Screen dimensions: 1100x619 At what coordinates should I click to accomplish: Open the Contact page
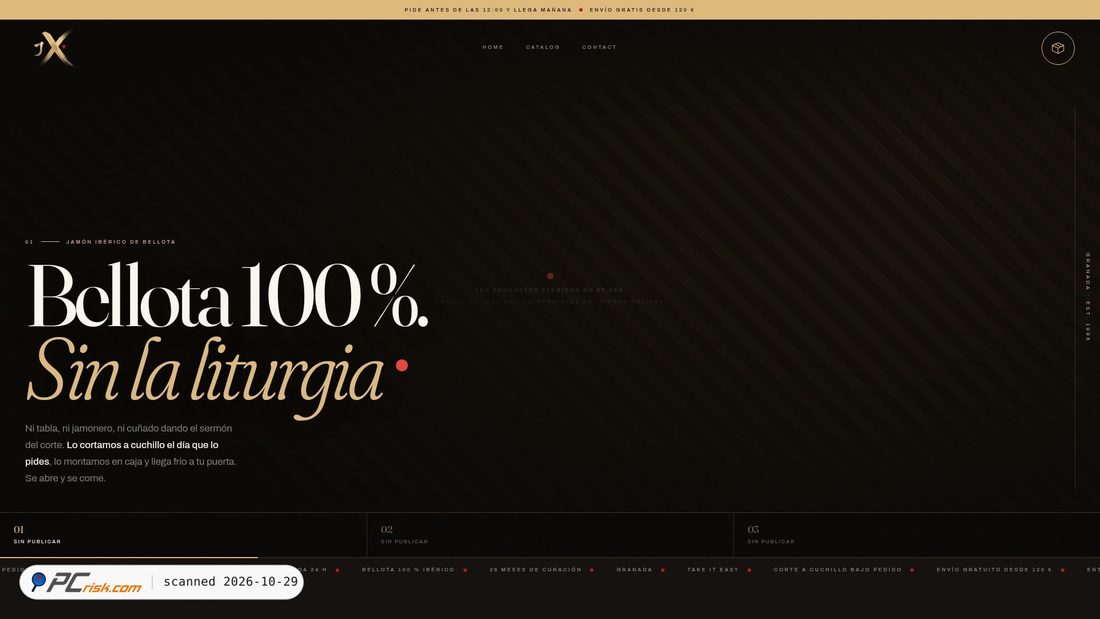click(x=599, y=47)
